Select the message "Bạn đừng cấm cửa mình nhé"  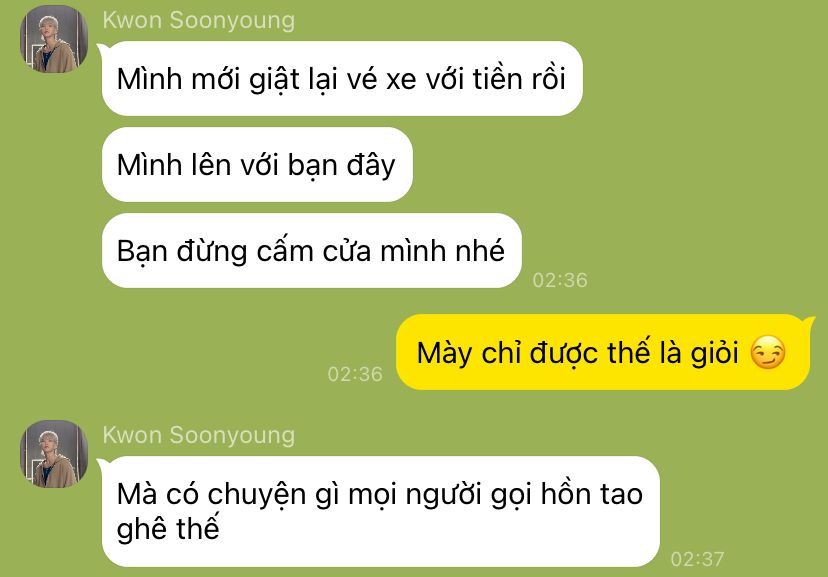coord(312,251)
